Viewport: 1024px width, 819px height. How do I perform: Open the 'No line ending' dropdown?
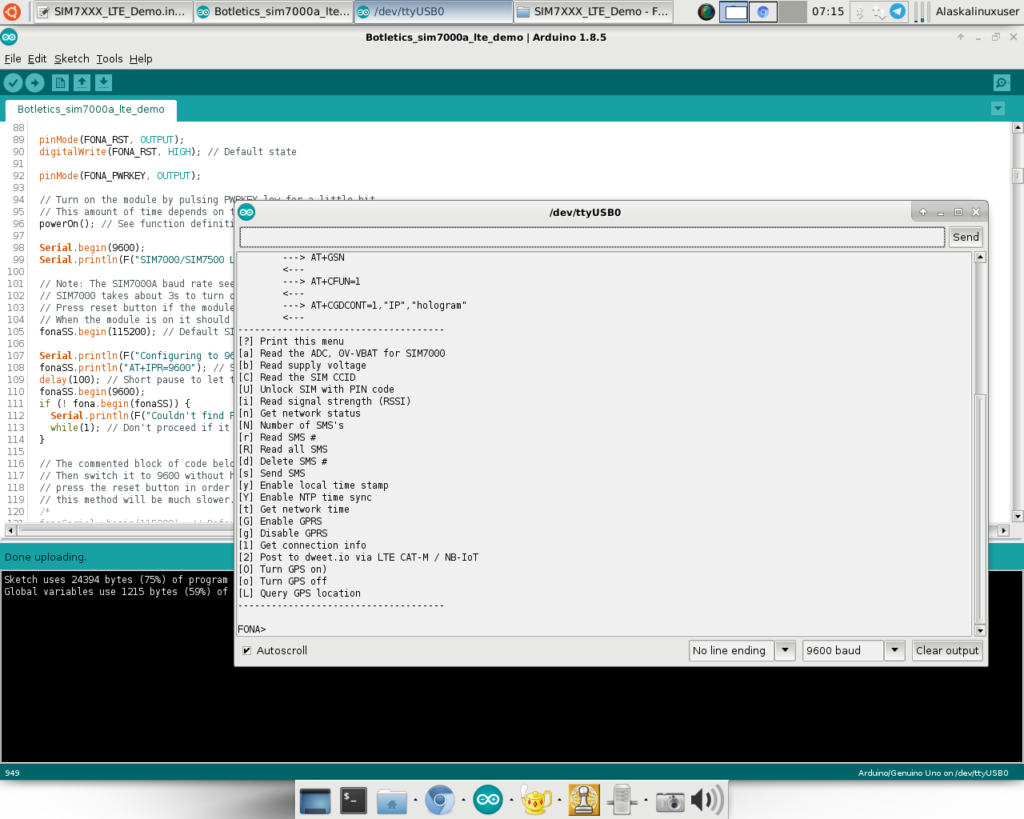click(742, 651)
